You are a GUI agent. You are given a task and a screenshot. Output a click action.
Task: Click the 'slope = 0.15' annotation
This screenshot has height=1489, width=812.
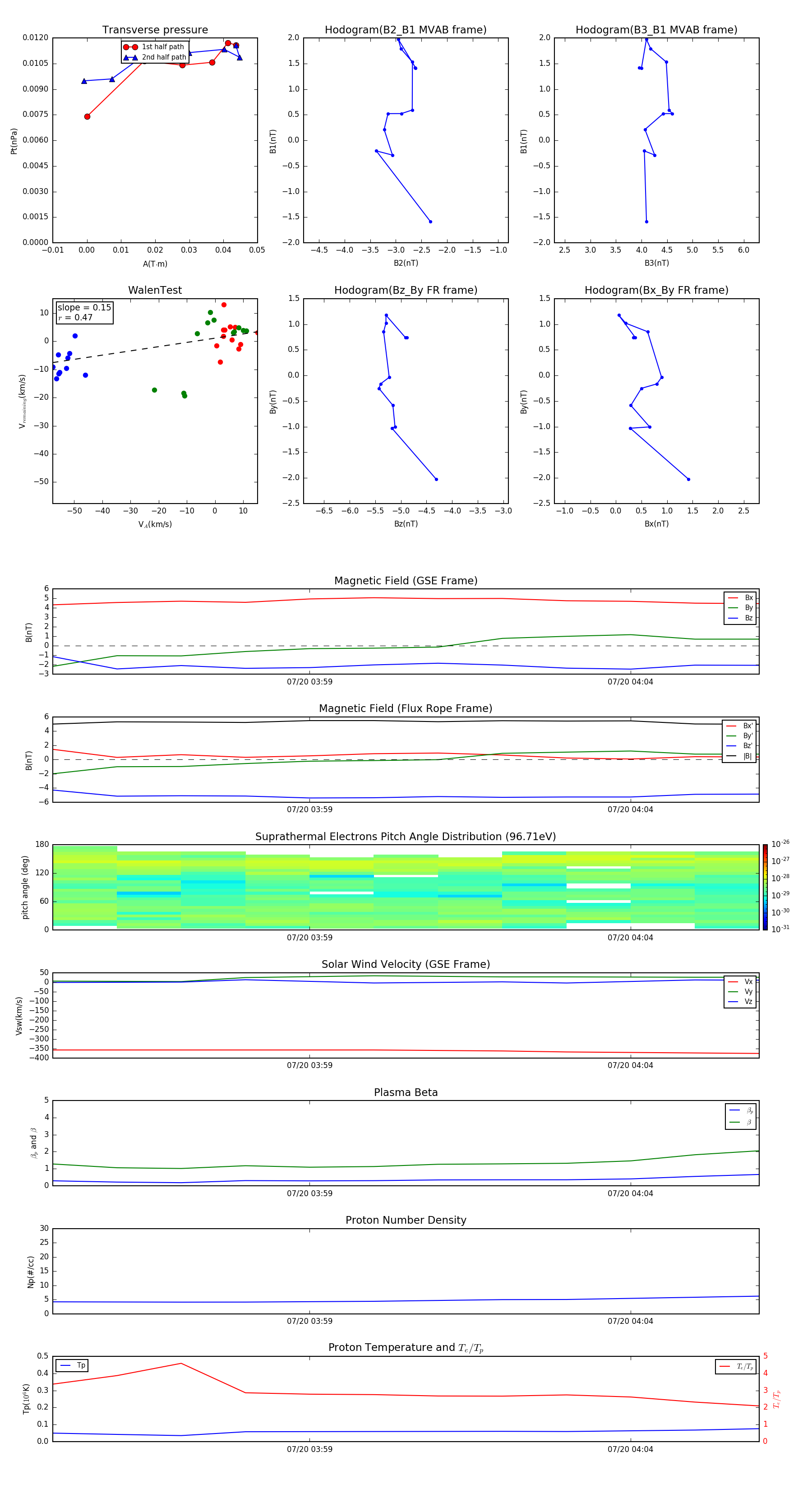[84, 308]
